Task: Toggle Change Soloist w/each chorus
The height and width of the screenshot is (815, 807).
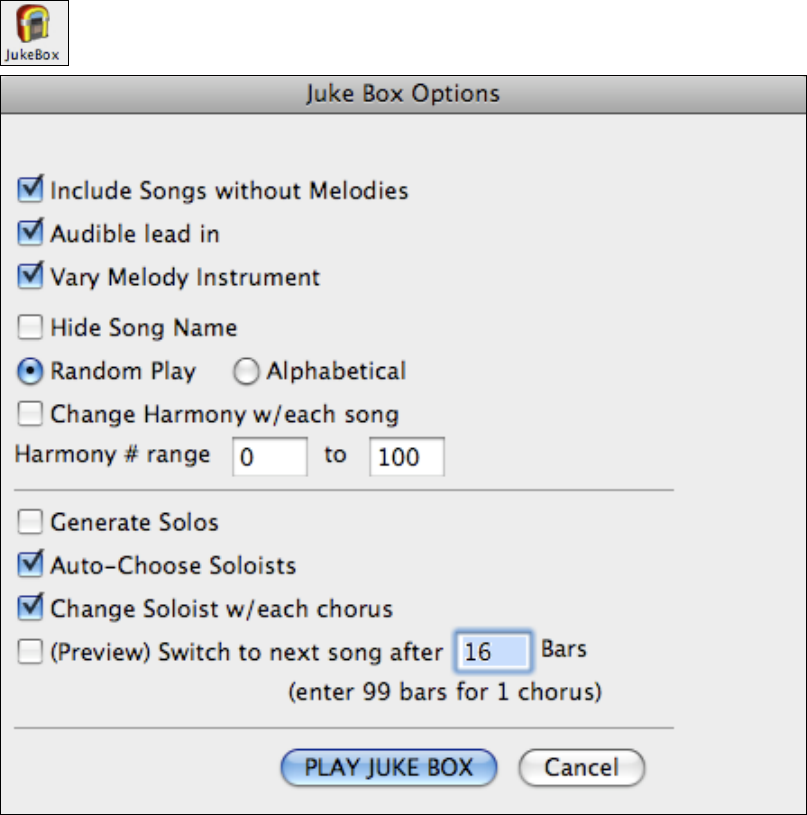Action: tap(31, 608)
